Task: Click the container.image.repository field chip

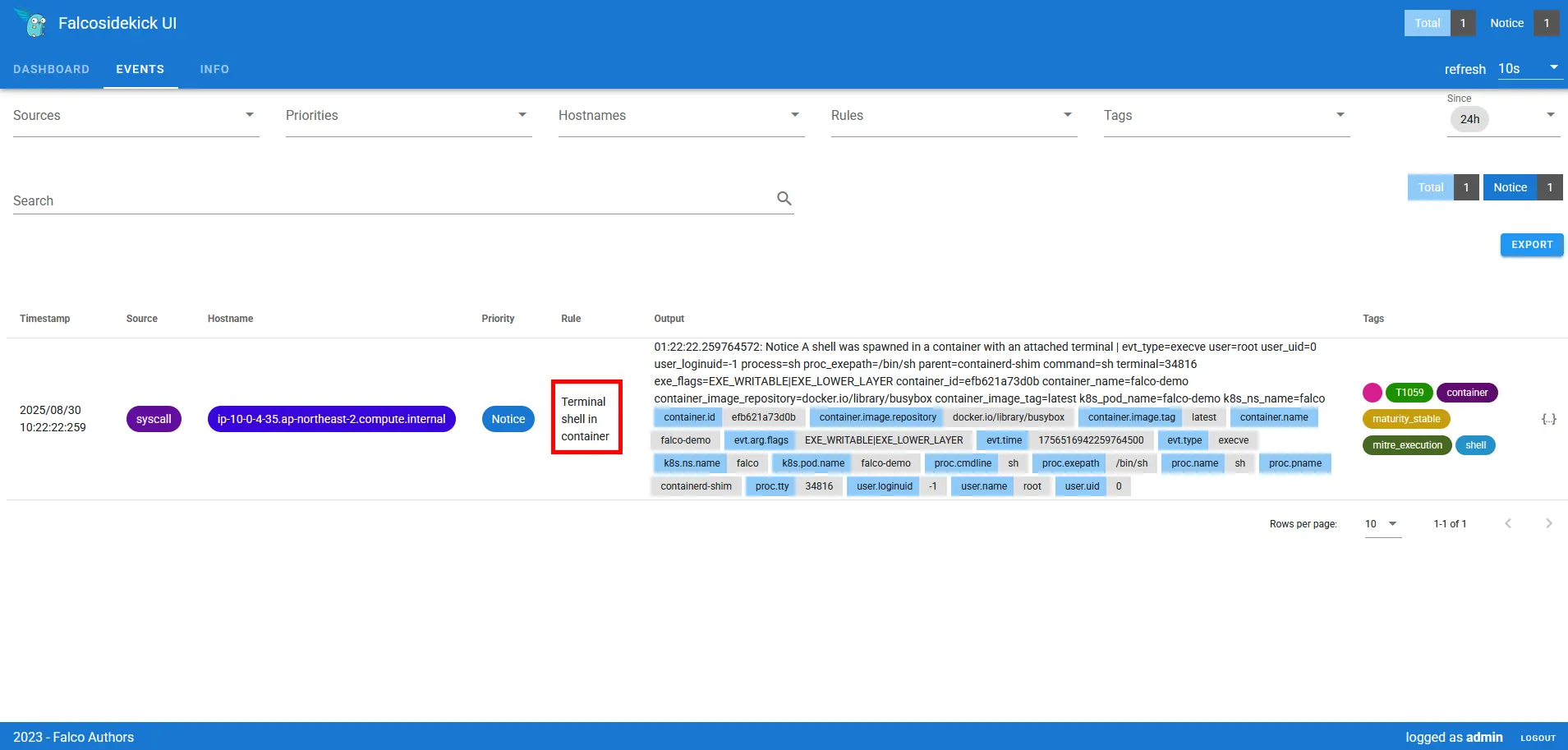Action: [x=877, y=417]
